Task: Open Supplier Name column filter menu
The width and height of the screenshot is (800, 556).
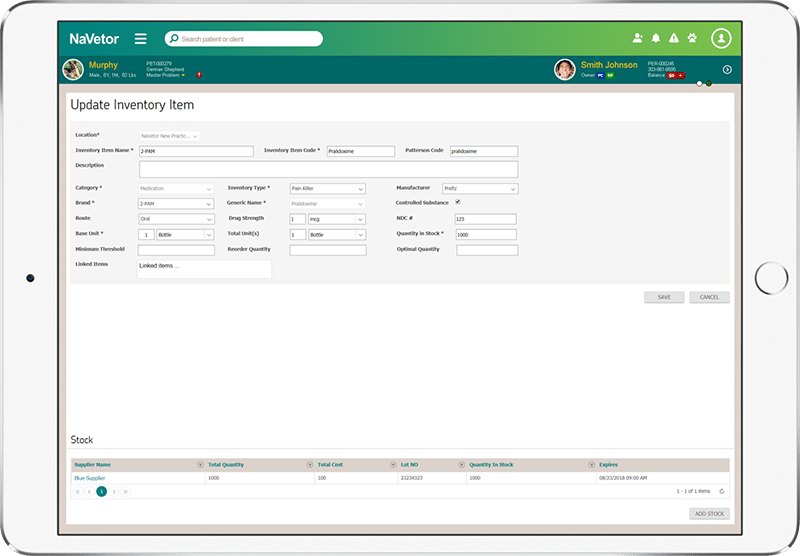Action: (200, 465)
